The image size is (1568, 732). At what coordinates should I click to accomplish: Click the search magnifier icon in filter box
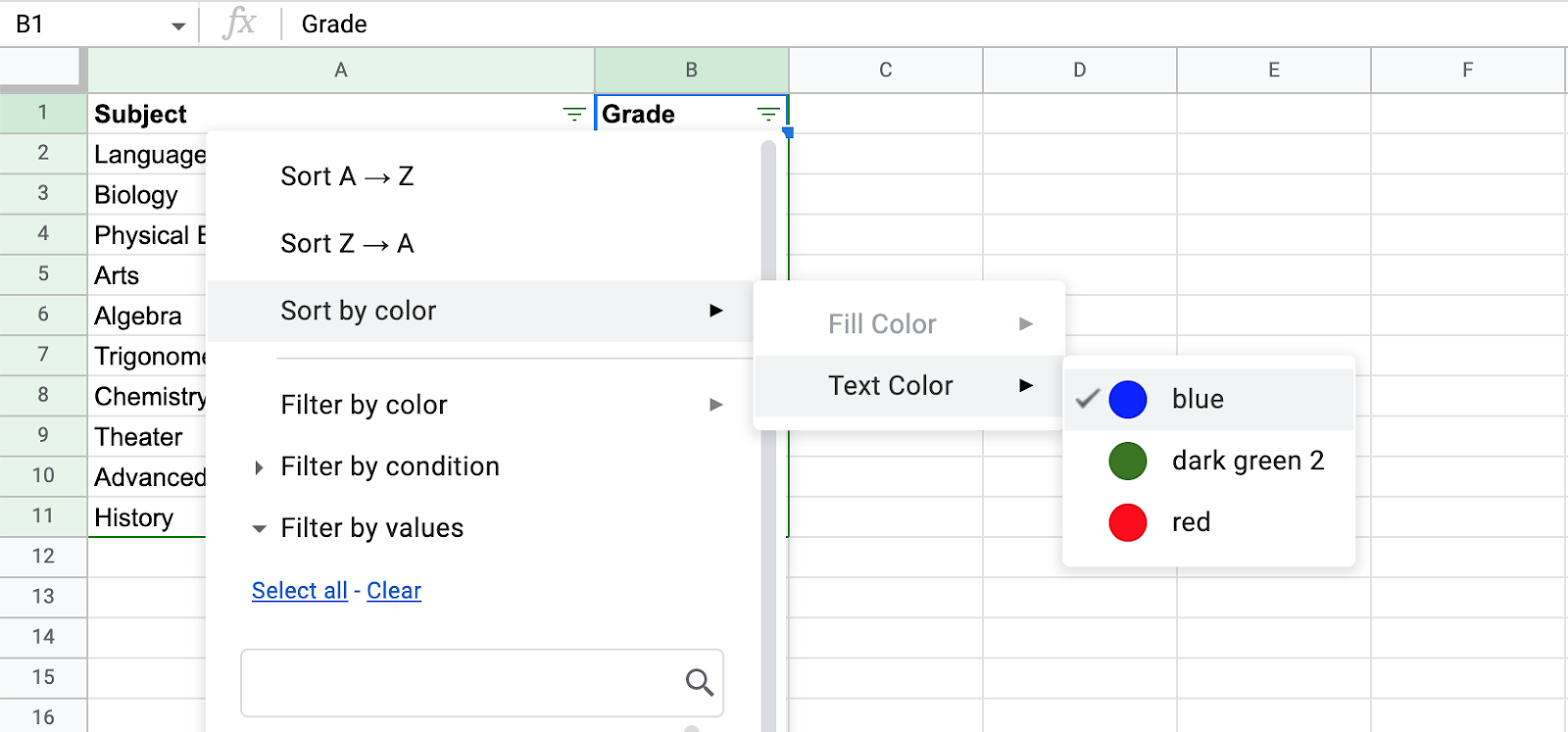click(699, 682)
